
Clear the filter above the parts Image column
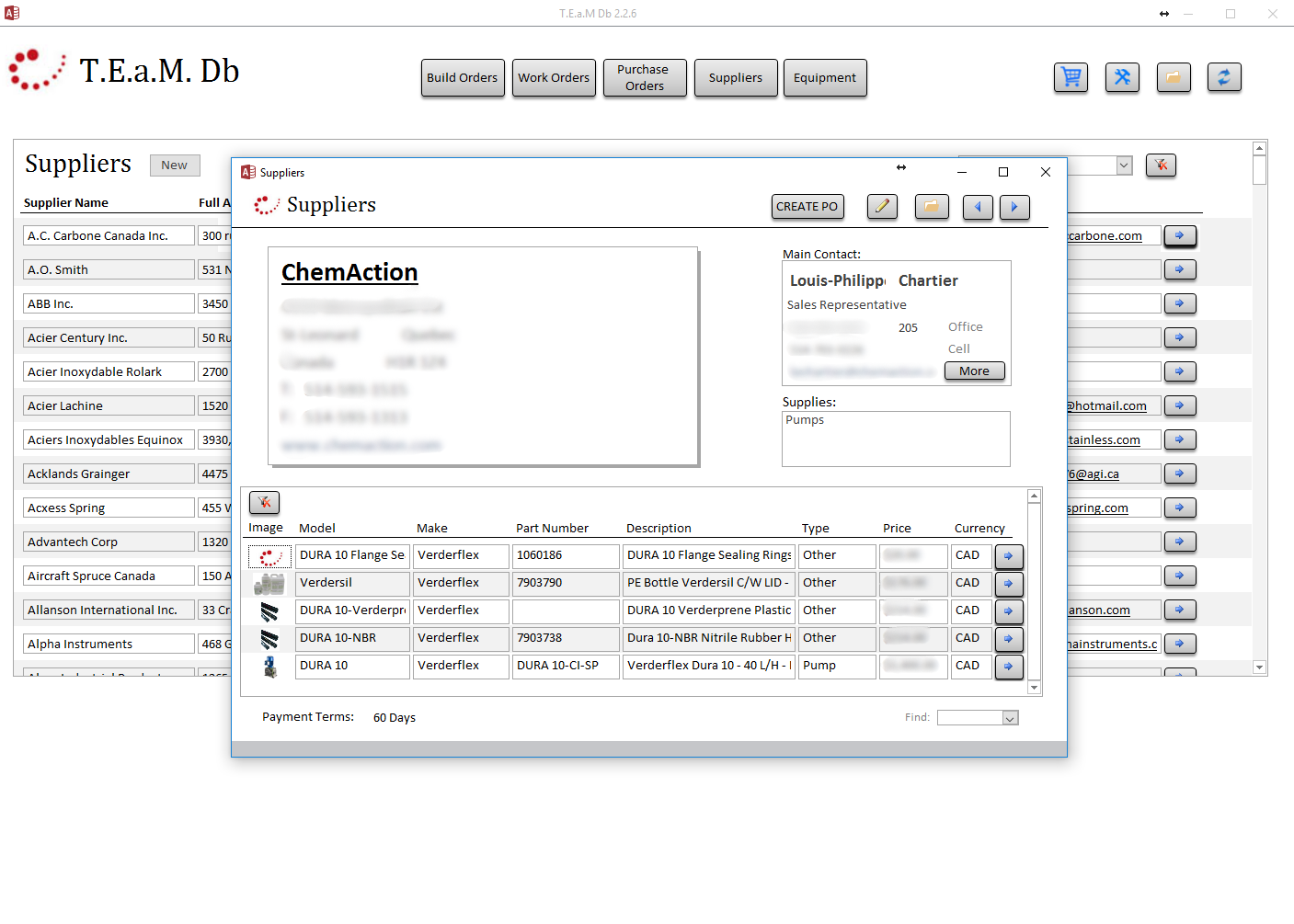(264, 502)
